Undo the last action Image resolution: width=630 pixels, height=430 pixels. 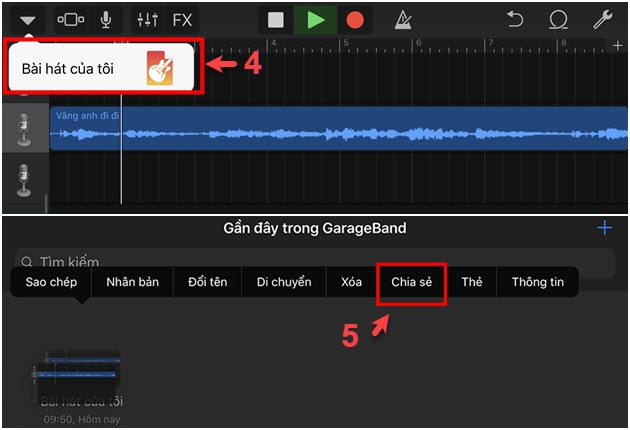pos(515,20)
